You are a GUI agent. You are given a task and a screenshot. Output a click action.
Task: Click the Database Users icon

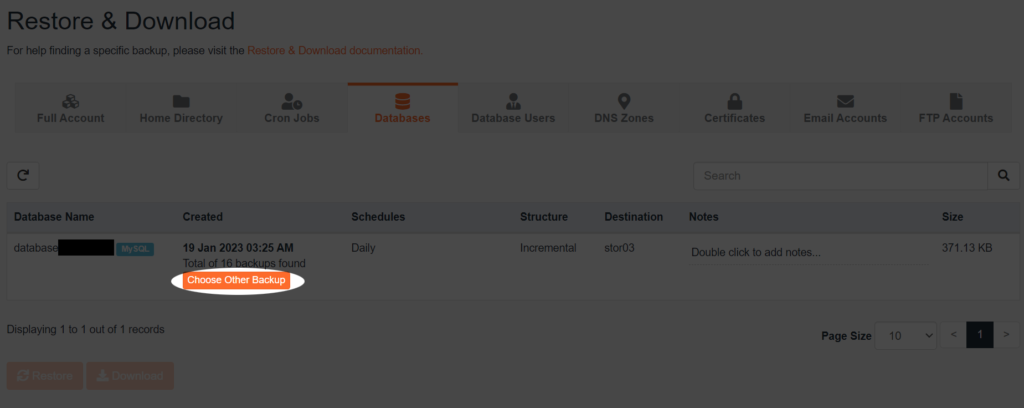pyautogui.click(x=513, y=101)
